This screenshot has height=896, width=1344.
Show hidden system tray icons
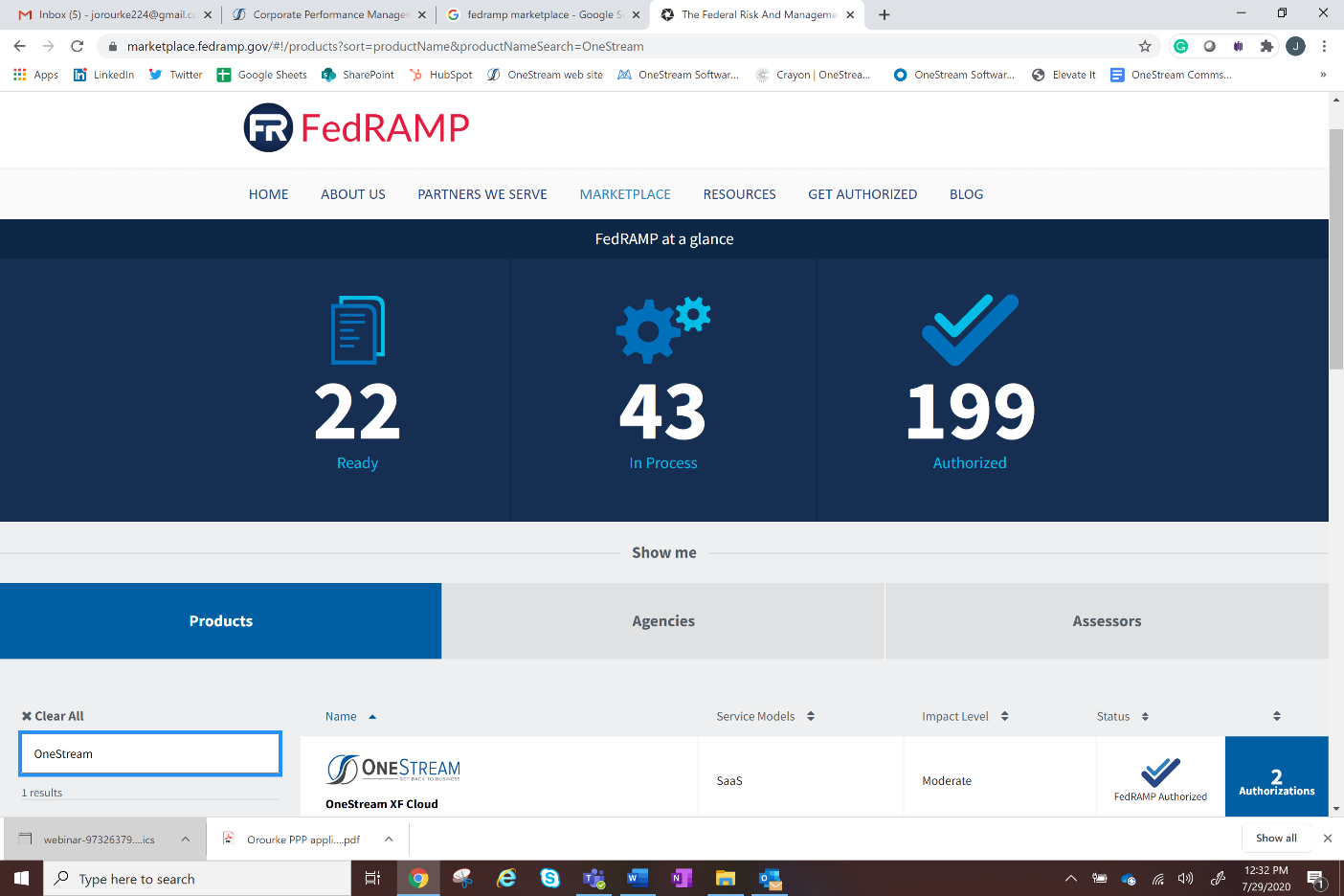pyautogui.click(x=1071, y=878)
